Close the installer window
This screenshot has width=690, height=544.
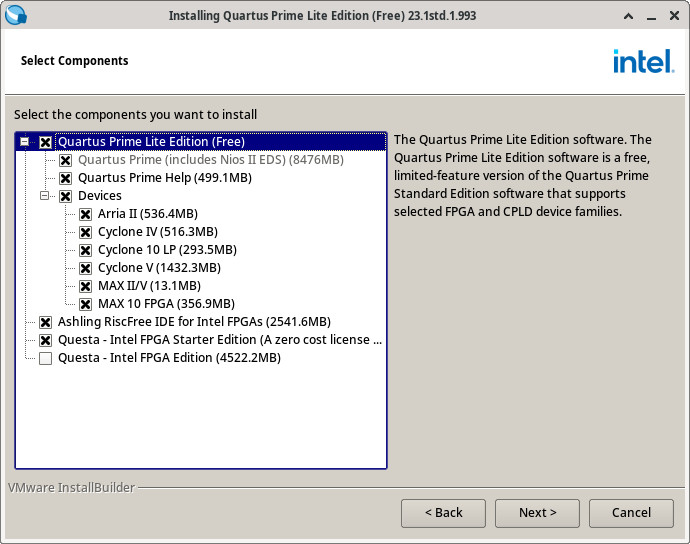click(674, 16)
